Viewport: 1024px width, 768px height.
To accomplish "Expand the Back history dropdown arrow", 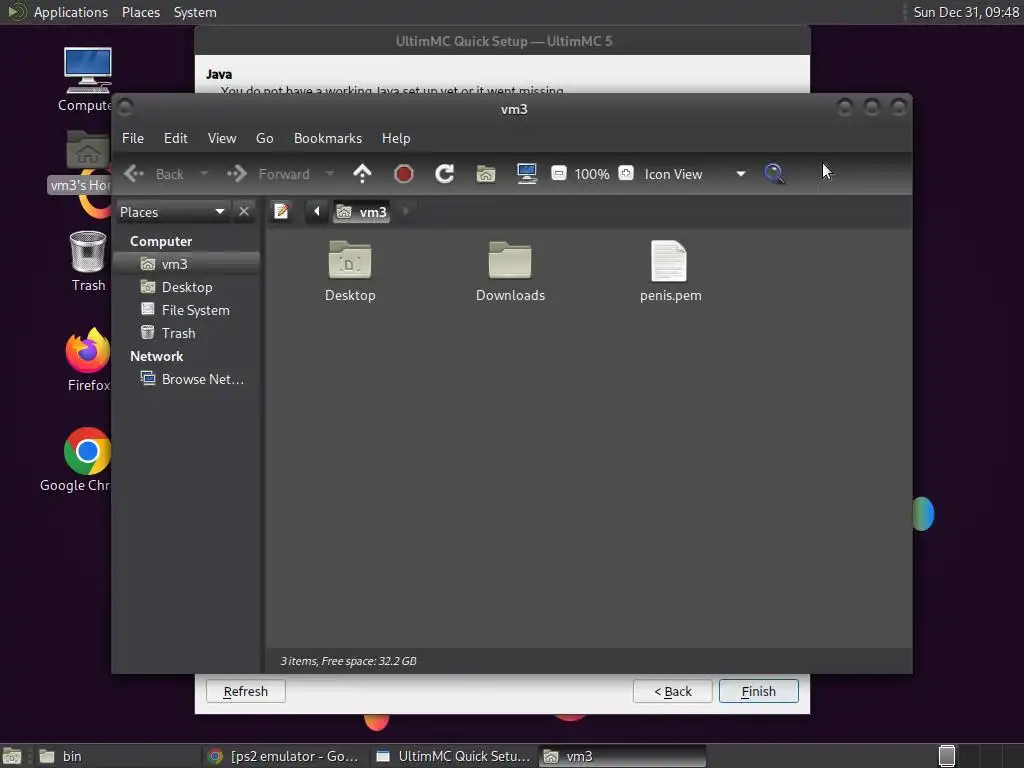I will 204,174.
